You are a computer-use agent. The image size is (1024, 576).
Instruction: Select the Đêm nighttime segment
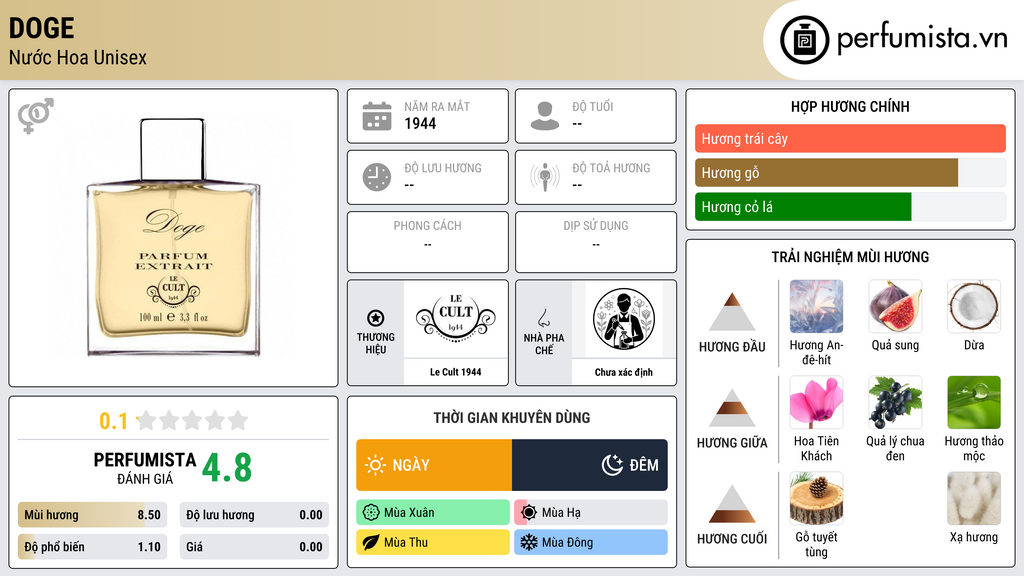(x=590, y=465)
